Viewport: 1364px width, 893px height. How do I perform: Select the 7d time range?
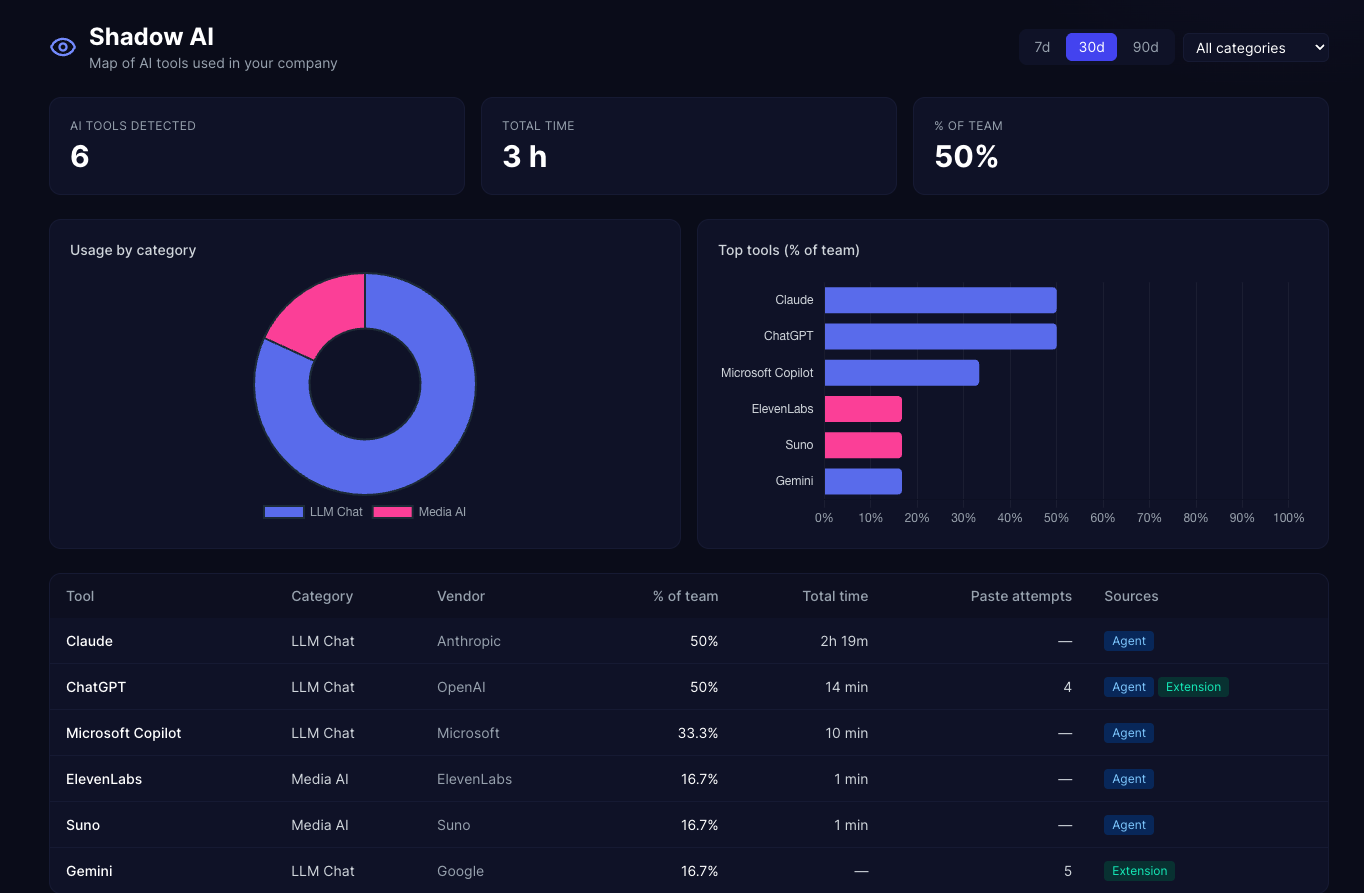1042,47
